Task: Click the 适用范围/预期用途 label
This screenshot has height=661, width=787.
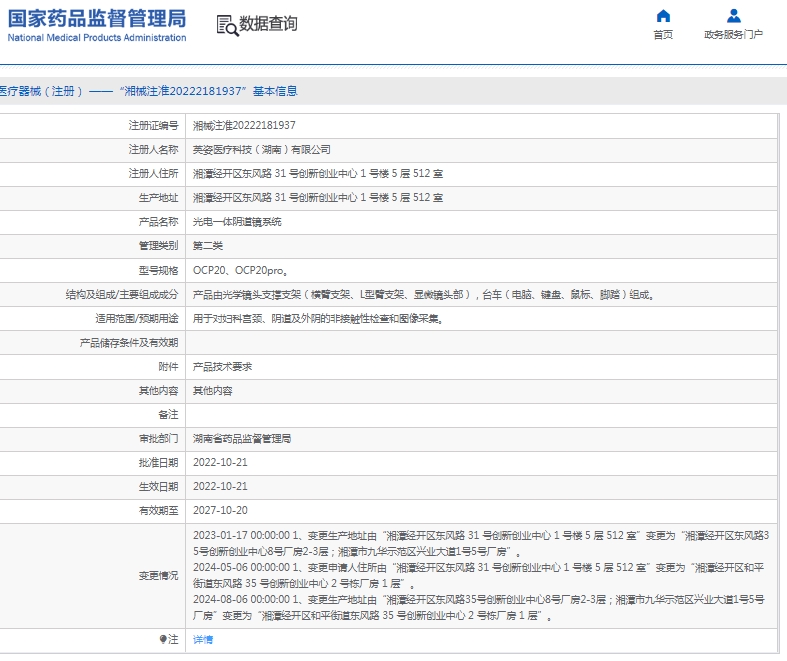Action: click(137, 319)
